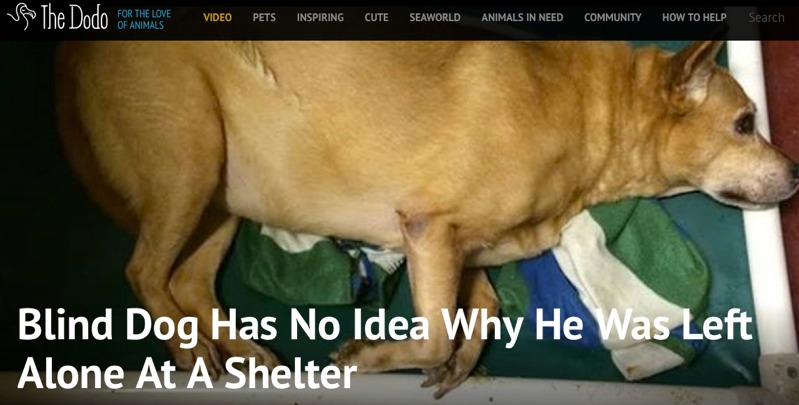Click the dodo bird logo icon
799x405 pixels.
(22, 16)
